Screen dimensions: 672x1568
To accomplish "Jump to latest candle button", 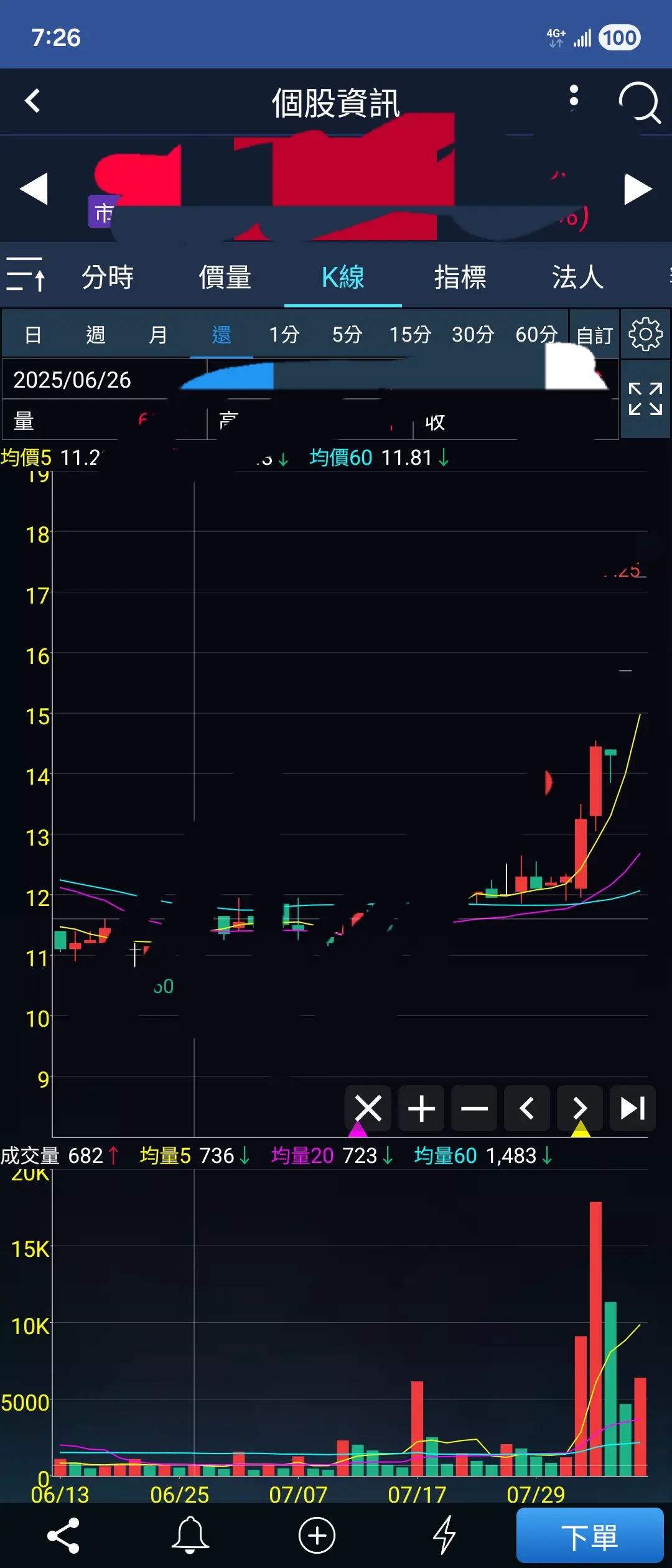I will [633, 1109].
